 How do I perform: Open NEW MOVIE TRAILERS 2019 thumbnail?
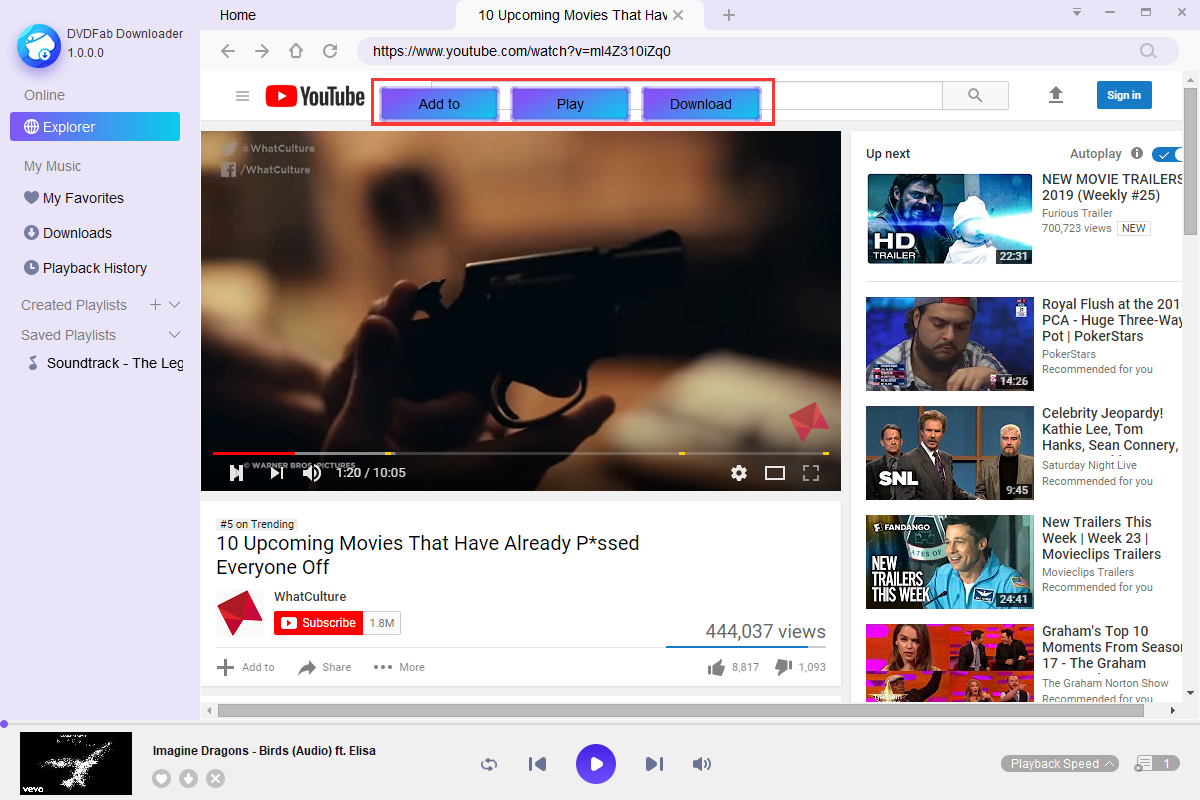949,219
